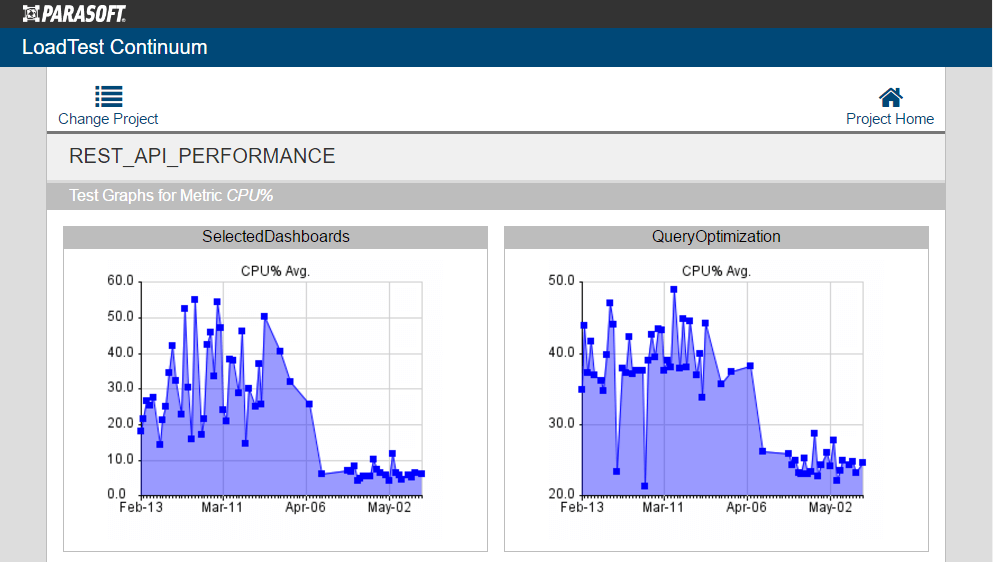Go to the Project Home text link

[x=890, y=119]
